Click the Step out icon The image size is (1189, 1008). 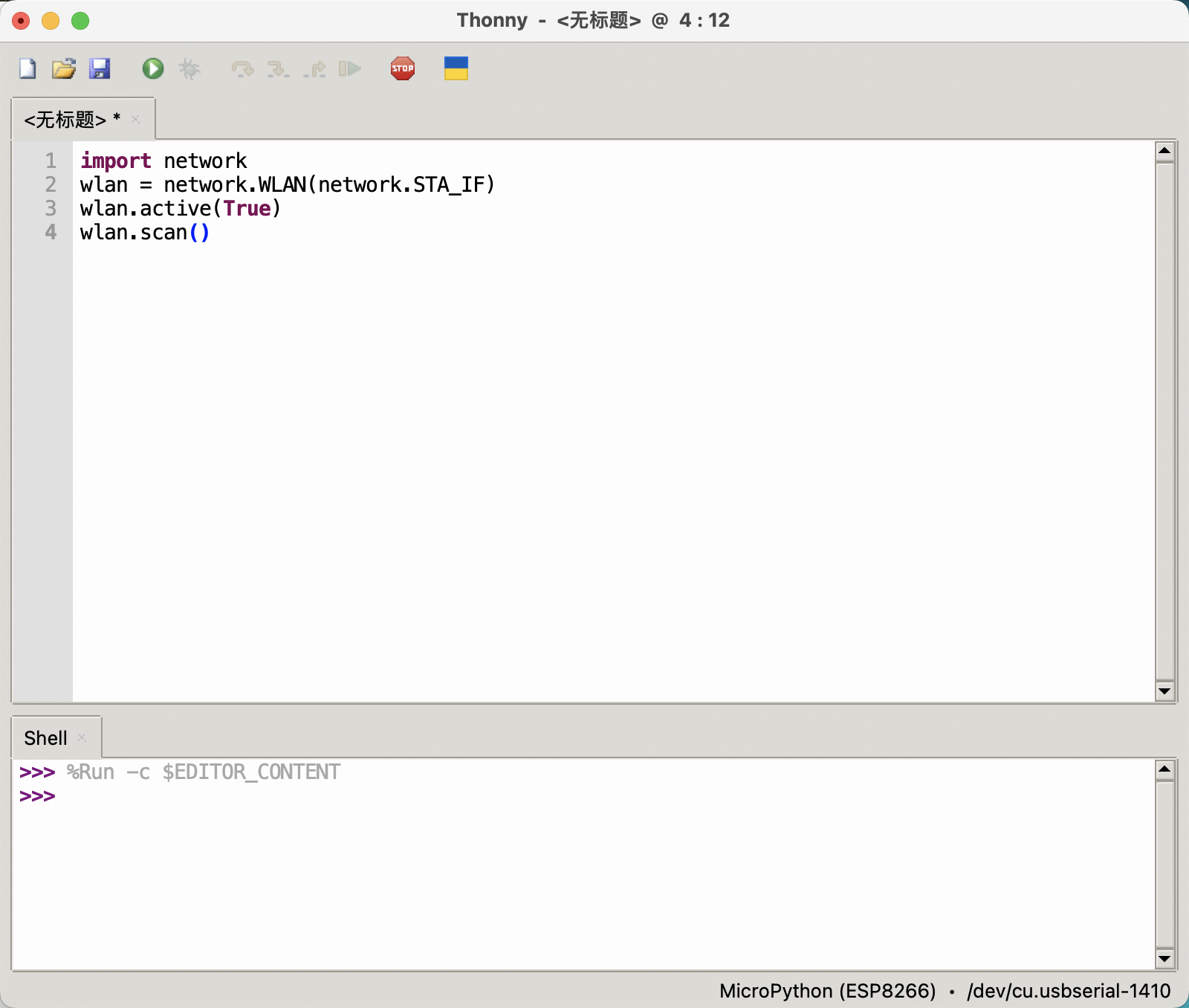pyautogui.click(x=315, y=68)
